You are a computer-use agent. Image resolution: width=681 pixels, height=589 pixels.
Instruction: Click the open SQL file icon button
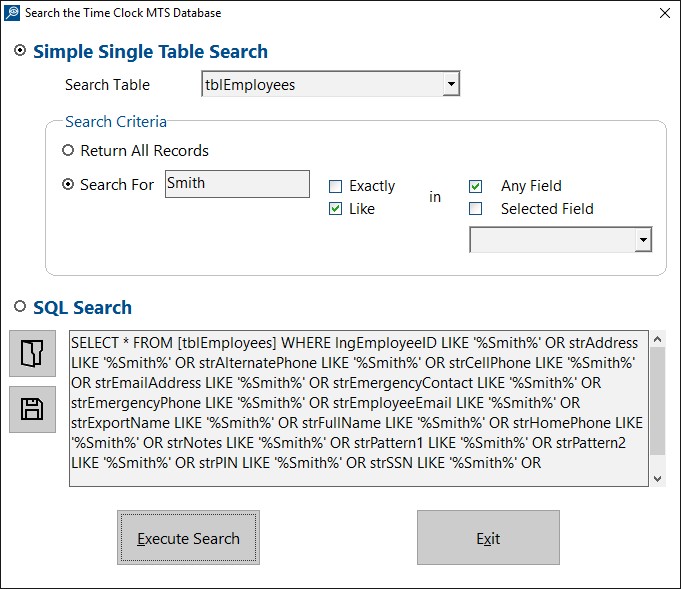[x=33, y=353]
